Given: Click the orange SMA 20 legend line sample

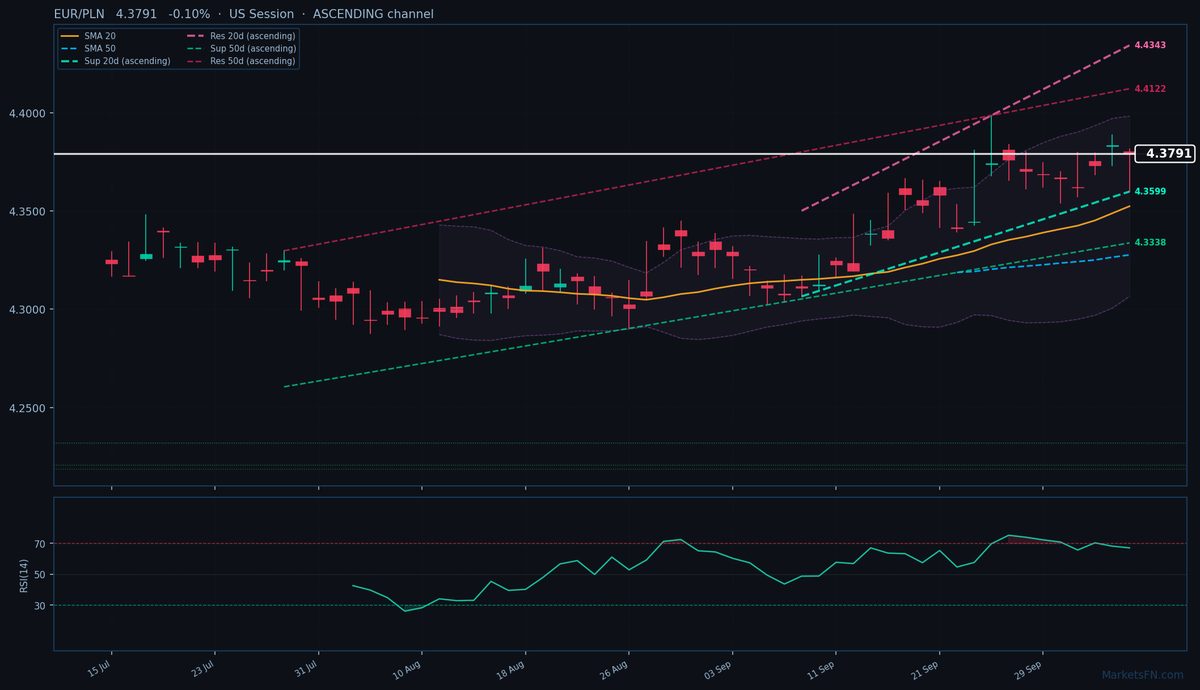Looking at the screenshot, I should point(69,36).
